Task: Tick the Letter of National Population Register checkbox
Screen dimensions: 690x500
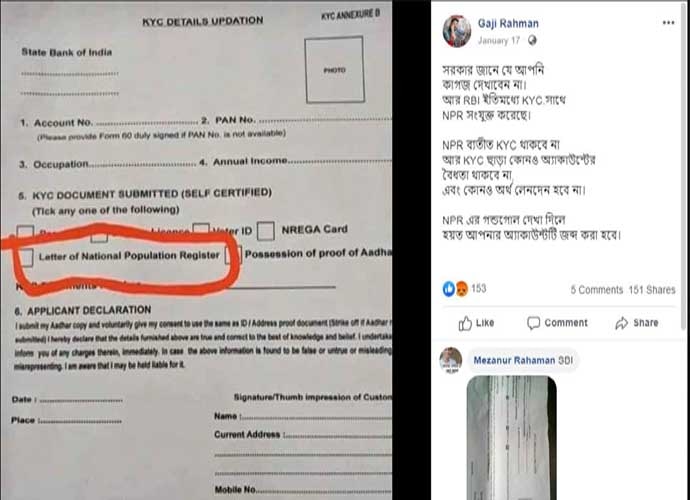Action: click(x=26, y=257)
